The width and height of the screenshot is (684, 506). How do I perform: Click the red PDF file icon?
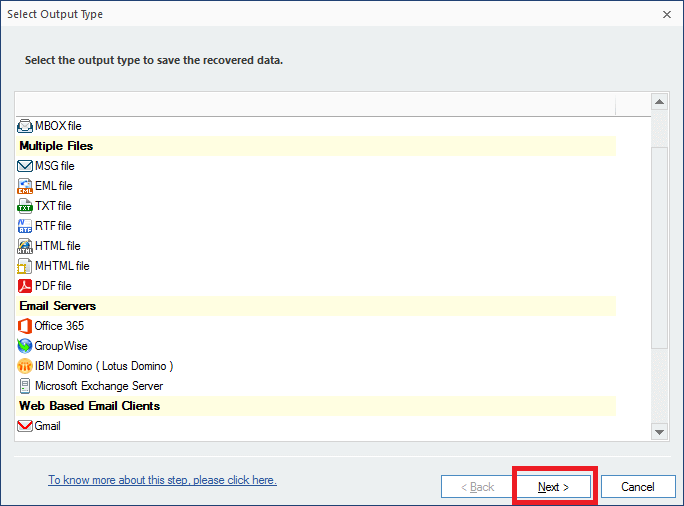tap(24, 286)
